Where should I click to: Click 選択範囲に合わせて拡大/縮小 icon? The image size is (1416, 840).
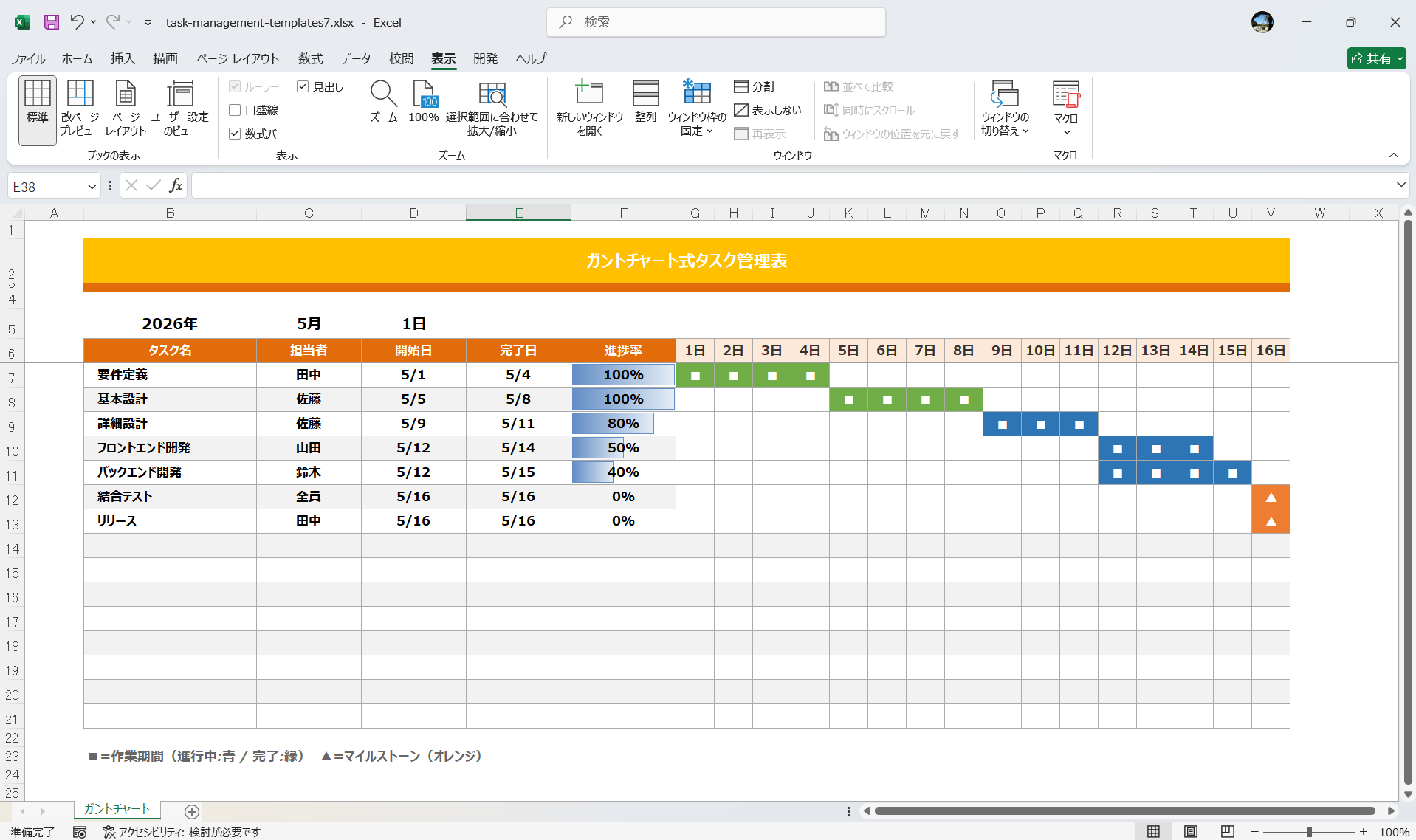click(x=492, y=109)
